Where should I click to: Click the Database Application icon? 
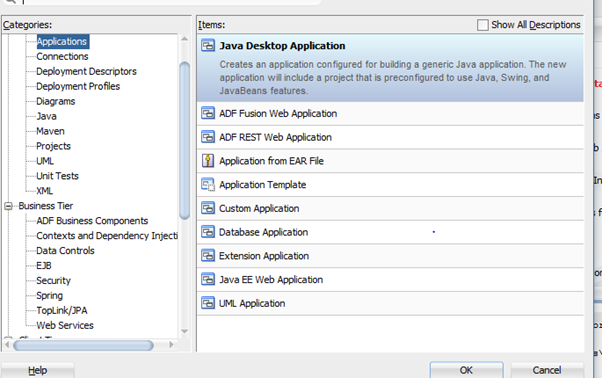208,232
